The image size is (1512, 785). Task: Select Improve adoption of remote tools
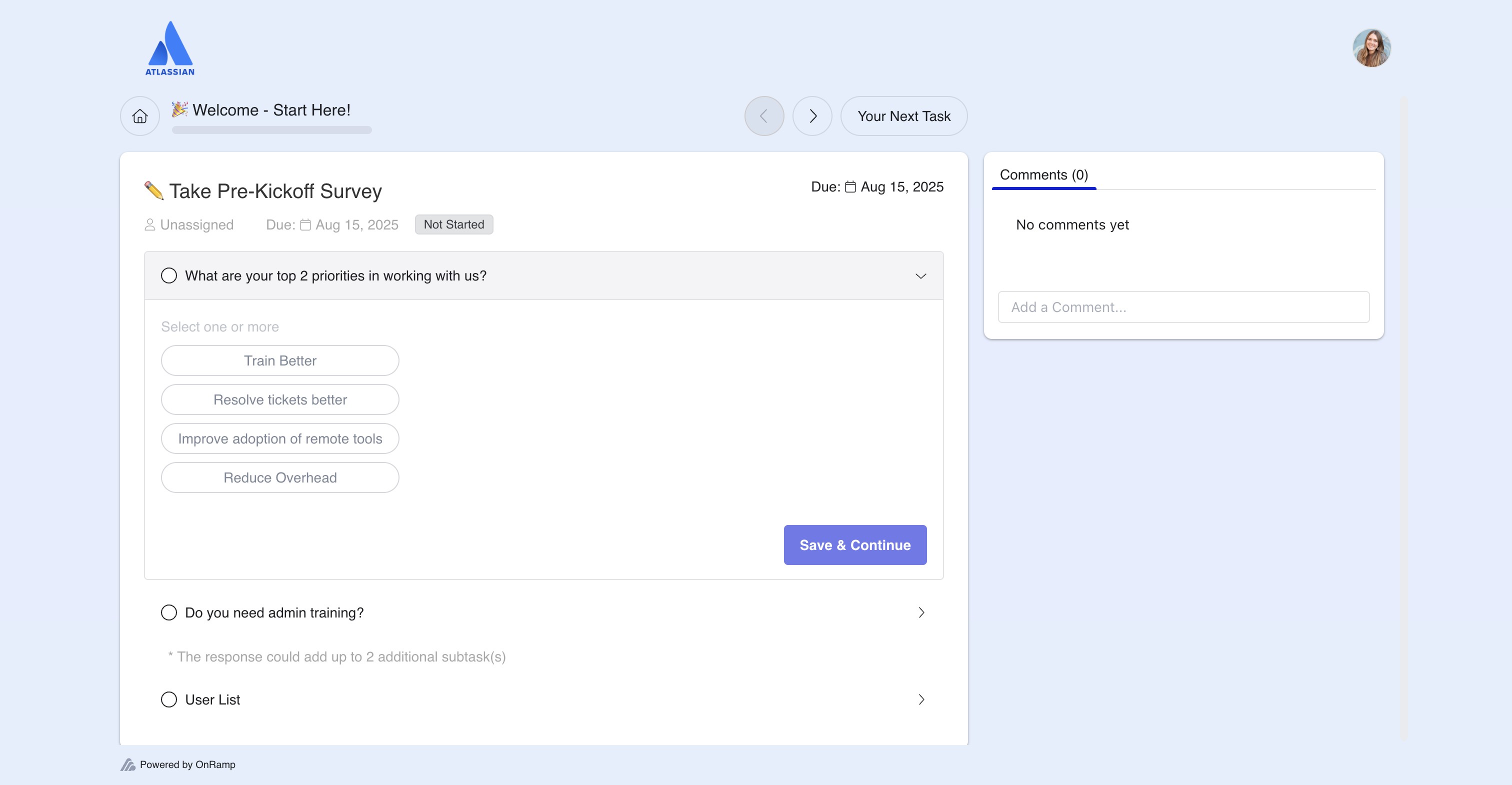(280, 438)
